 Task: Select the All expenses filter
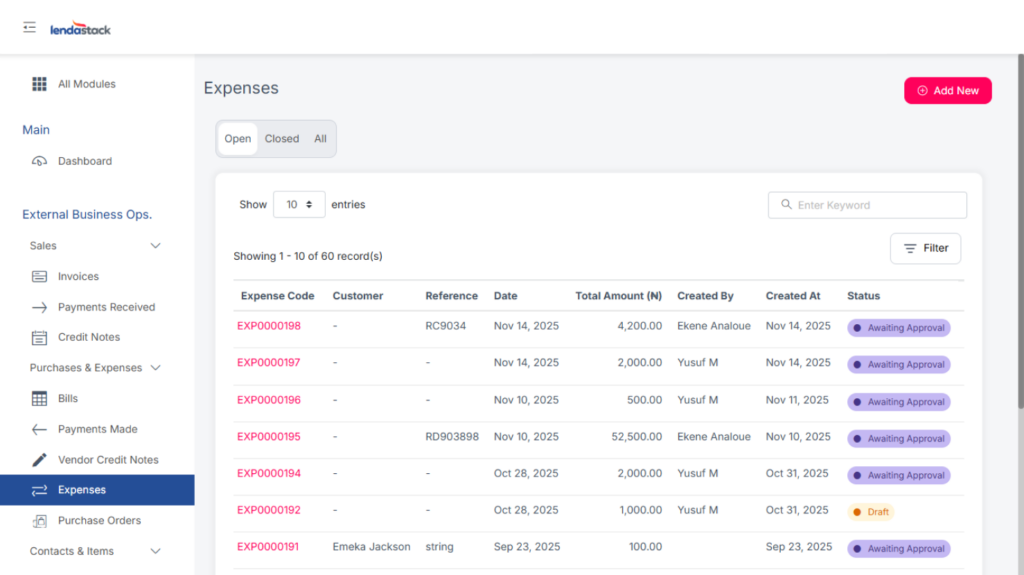pos(320,139)
